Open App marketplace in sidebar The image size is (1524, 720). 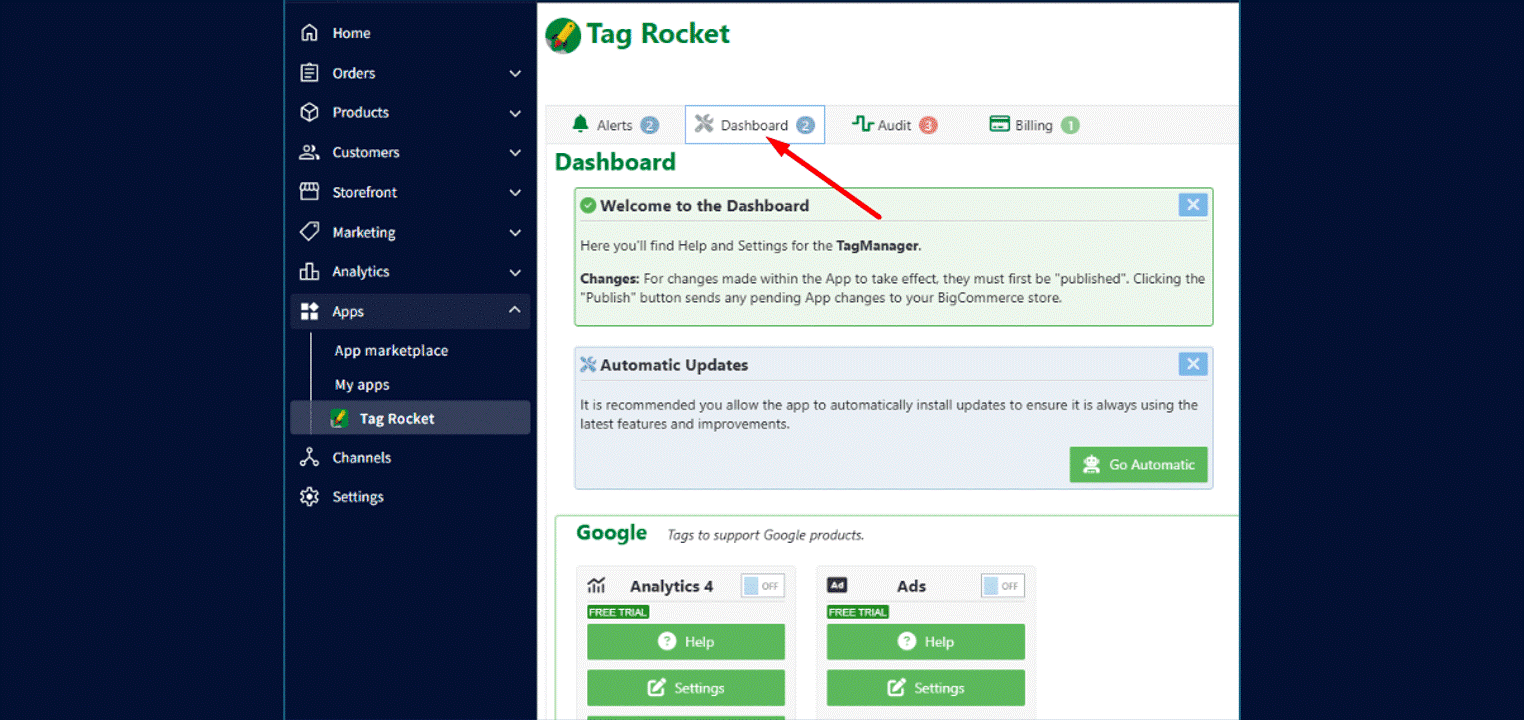(x=391, y=350)
